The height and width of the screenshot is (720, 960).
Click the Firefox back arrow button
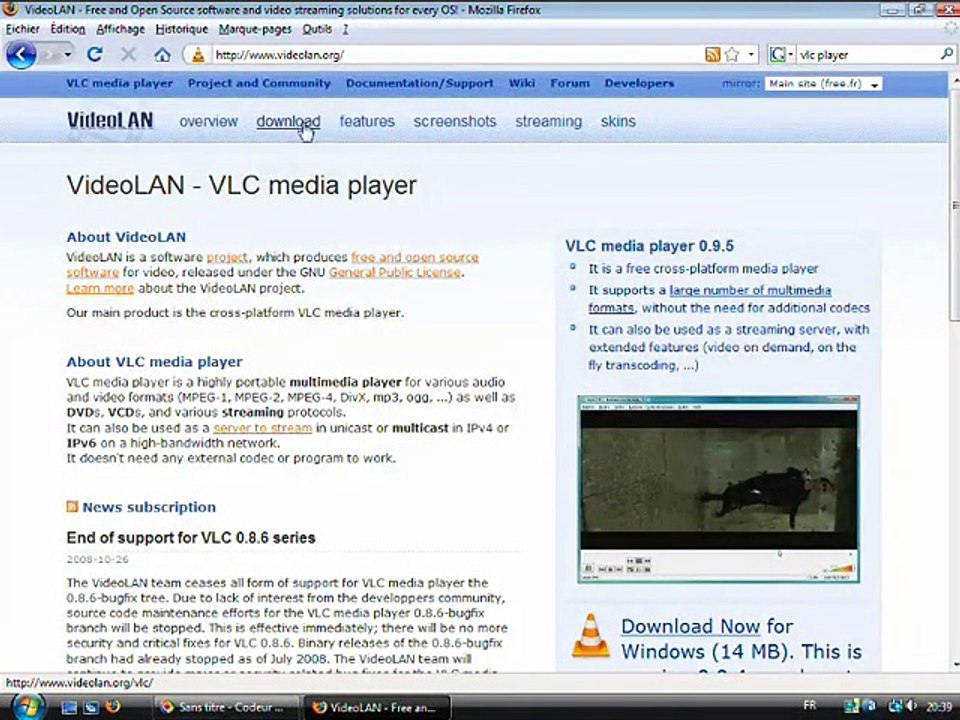[x=21, y=55]
